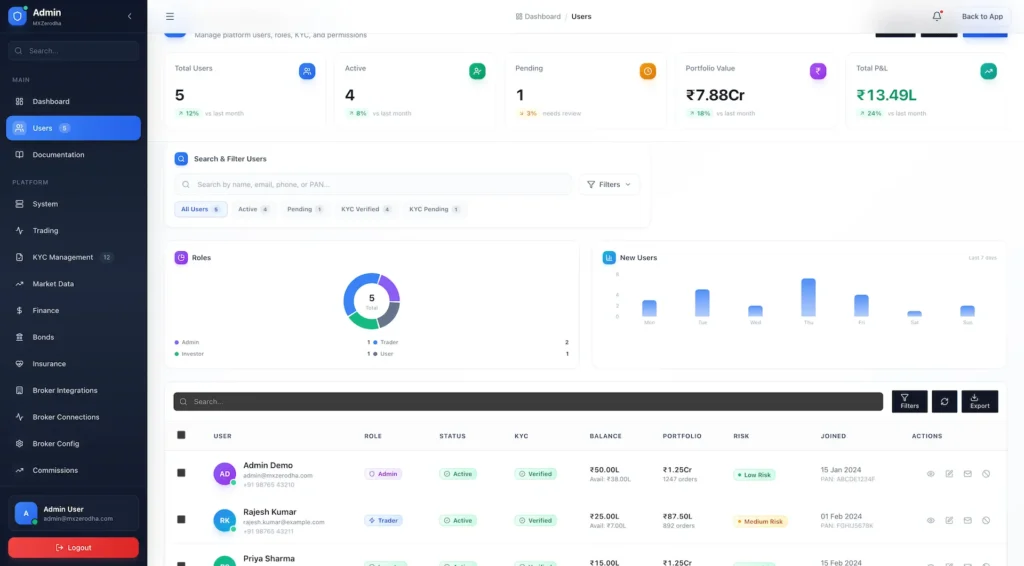
Task: Click the Pending clock icon
Action: click(x=648, y=71)
